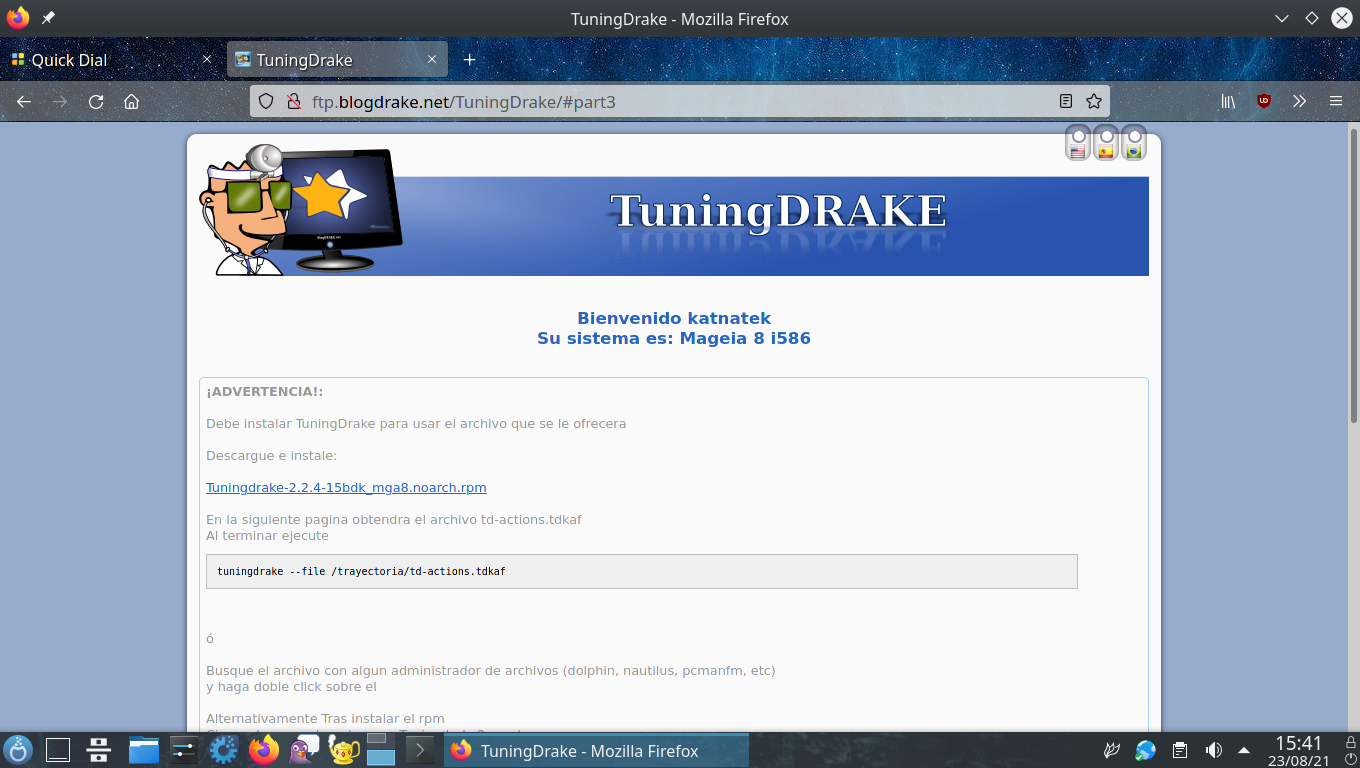The width and height of the screenshot is (1360, 768).
Task: Focus TuningDrake - Mozilla Firefox taskbar entry
Action: pos(596,750)
